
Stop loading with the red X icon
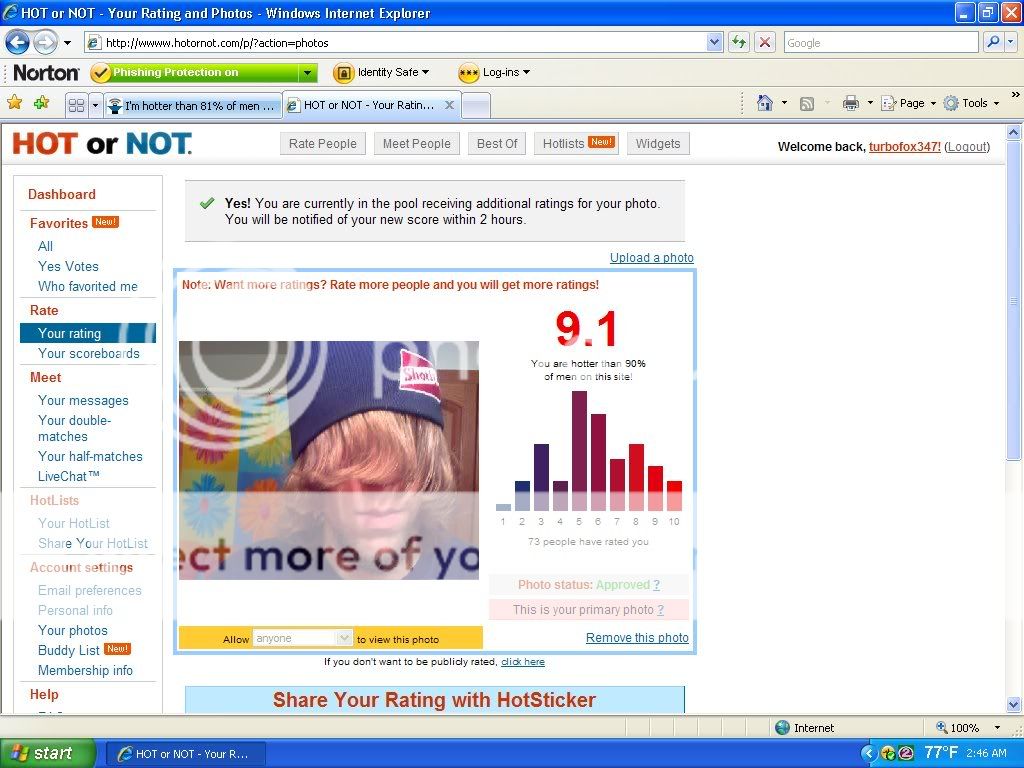[x=764, y=42]
